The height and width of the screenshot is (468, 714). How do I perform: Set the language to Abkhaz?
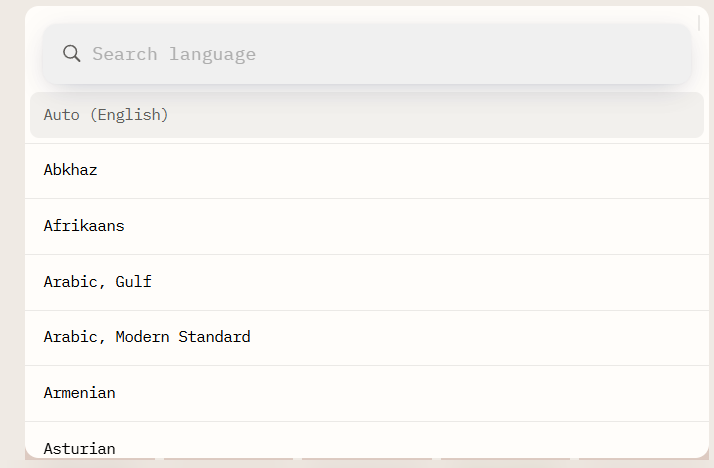[71, 171]
